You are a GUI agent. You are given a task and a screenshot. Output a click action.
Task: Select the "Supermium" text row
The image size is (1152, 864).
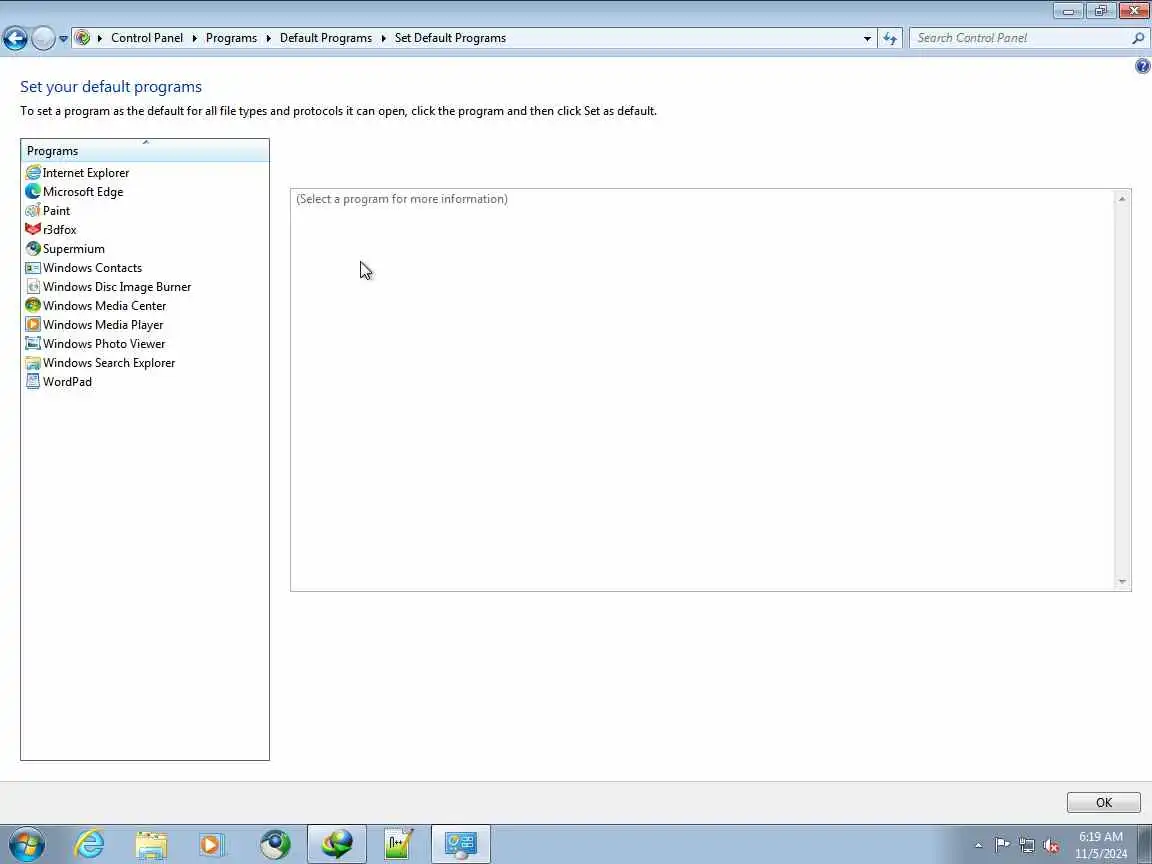click(x=73, y=249)
